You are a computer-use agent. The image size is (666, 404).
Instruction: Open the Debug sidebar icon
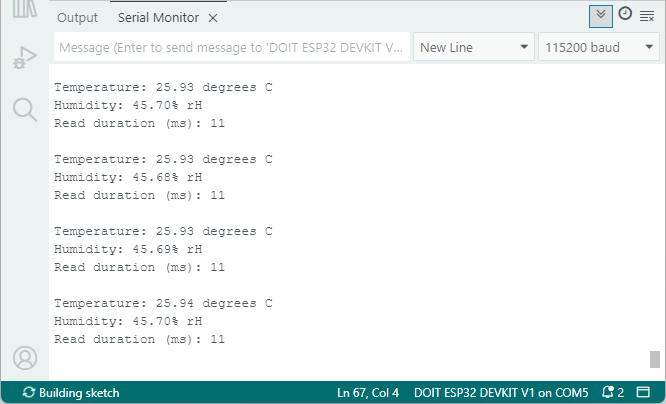(x=25, y=58)
